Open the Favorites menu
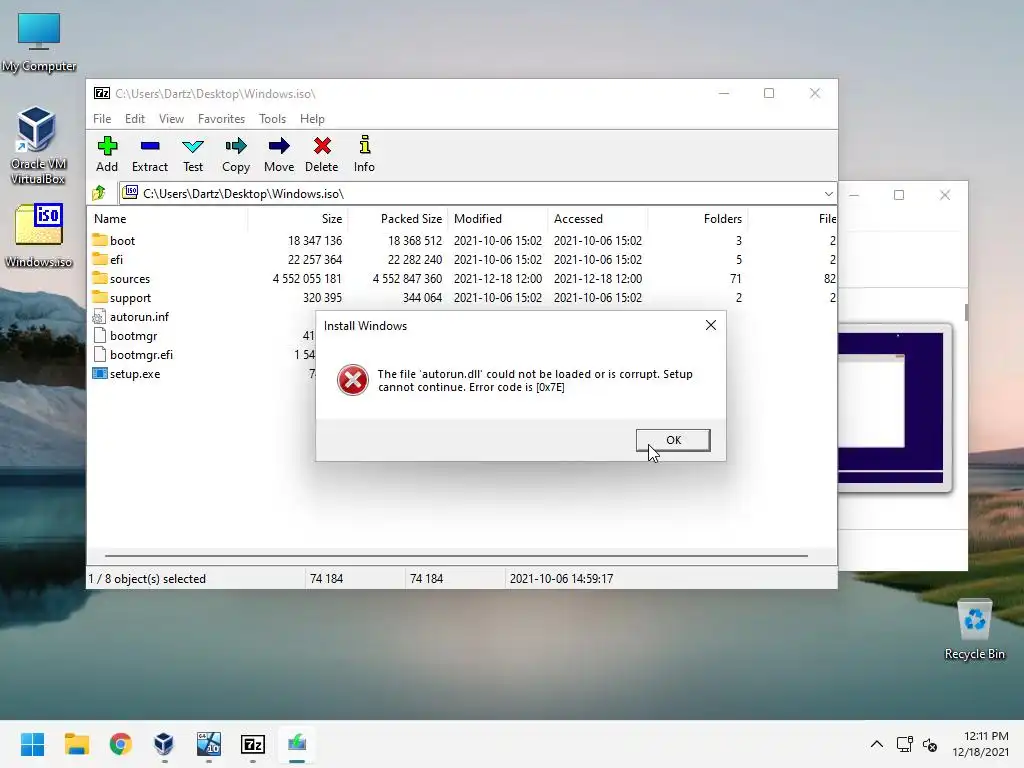Image resolution: width=1024 pixels, height=768 pixels. point(221,119)
